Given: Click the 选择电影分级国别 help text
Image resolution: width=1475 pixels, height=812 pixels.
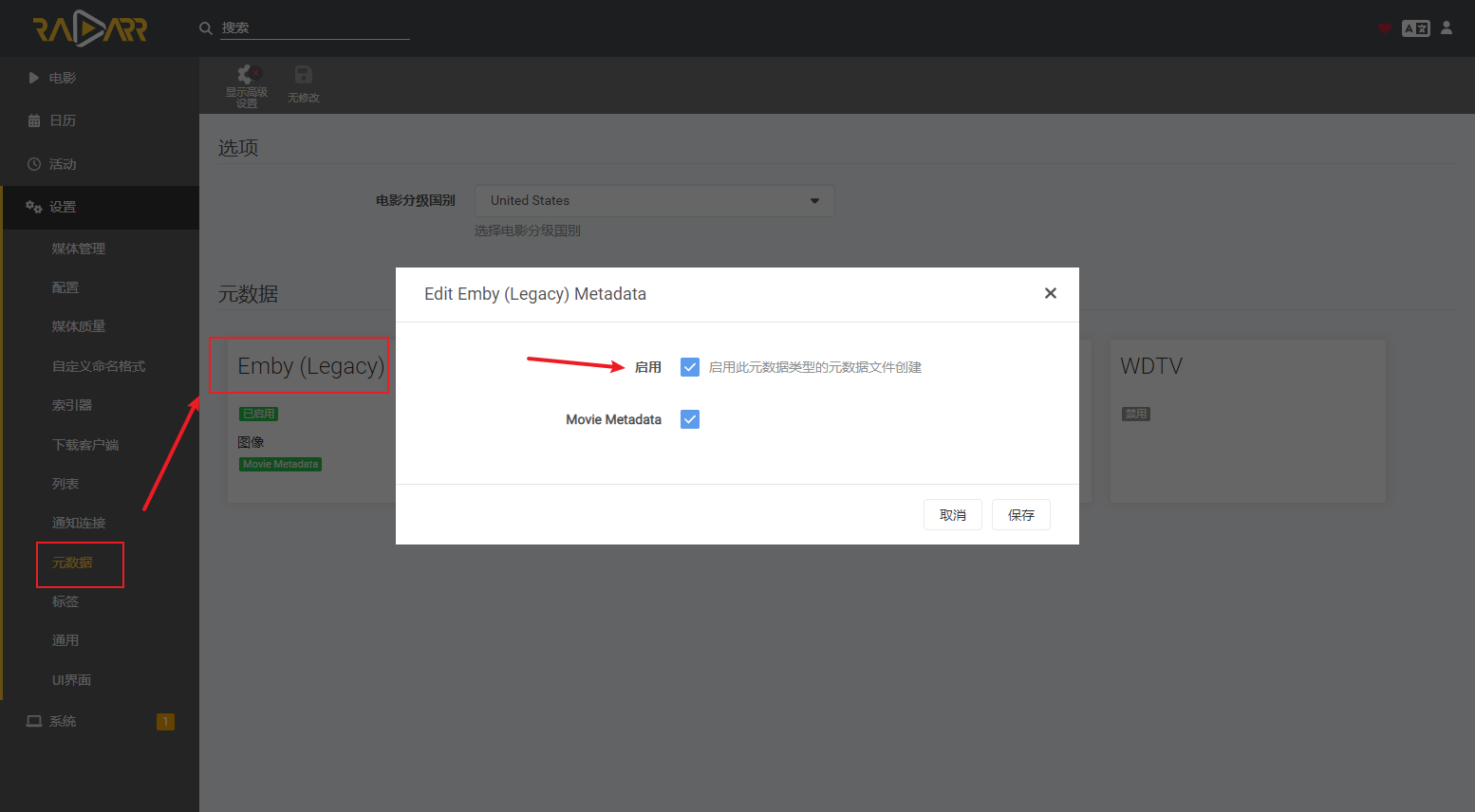Looking at the screenshot, I should click(528, 231).
